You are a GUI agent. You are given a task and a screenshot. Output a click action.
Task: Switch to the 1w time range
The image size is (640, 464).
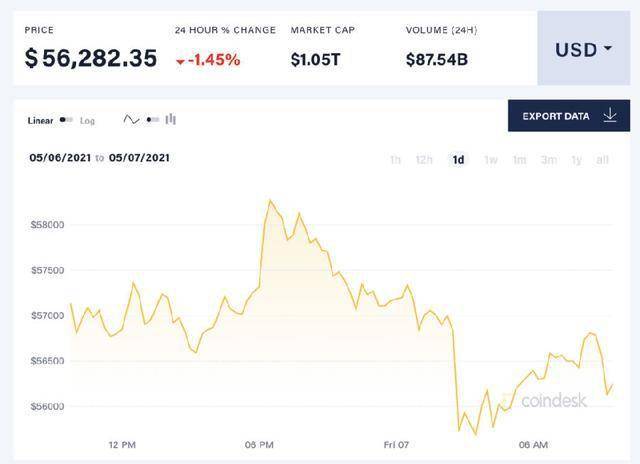(x=491, y=160)
